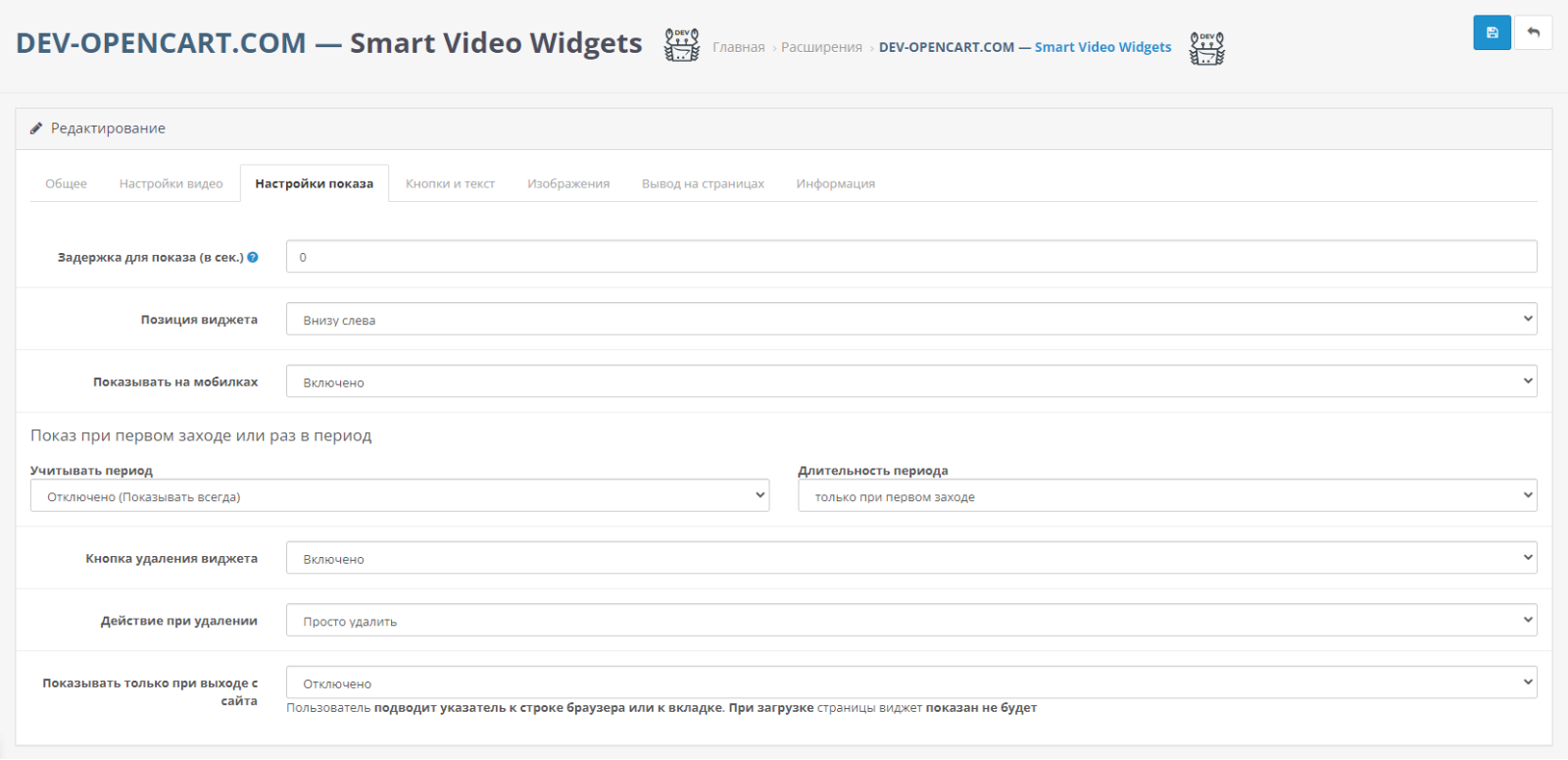Viewport: 1568px width, 760px height.
Task: Open the Общее tab
Action: point(66,183)
